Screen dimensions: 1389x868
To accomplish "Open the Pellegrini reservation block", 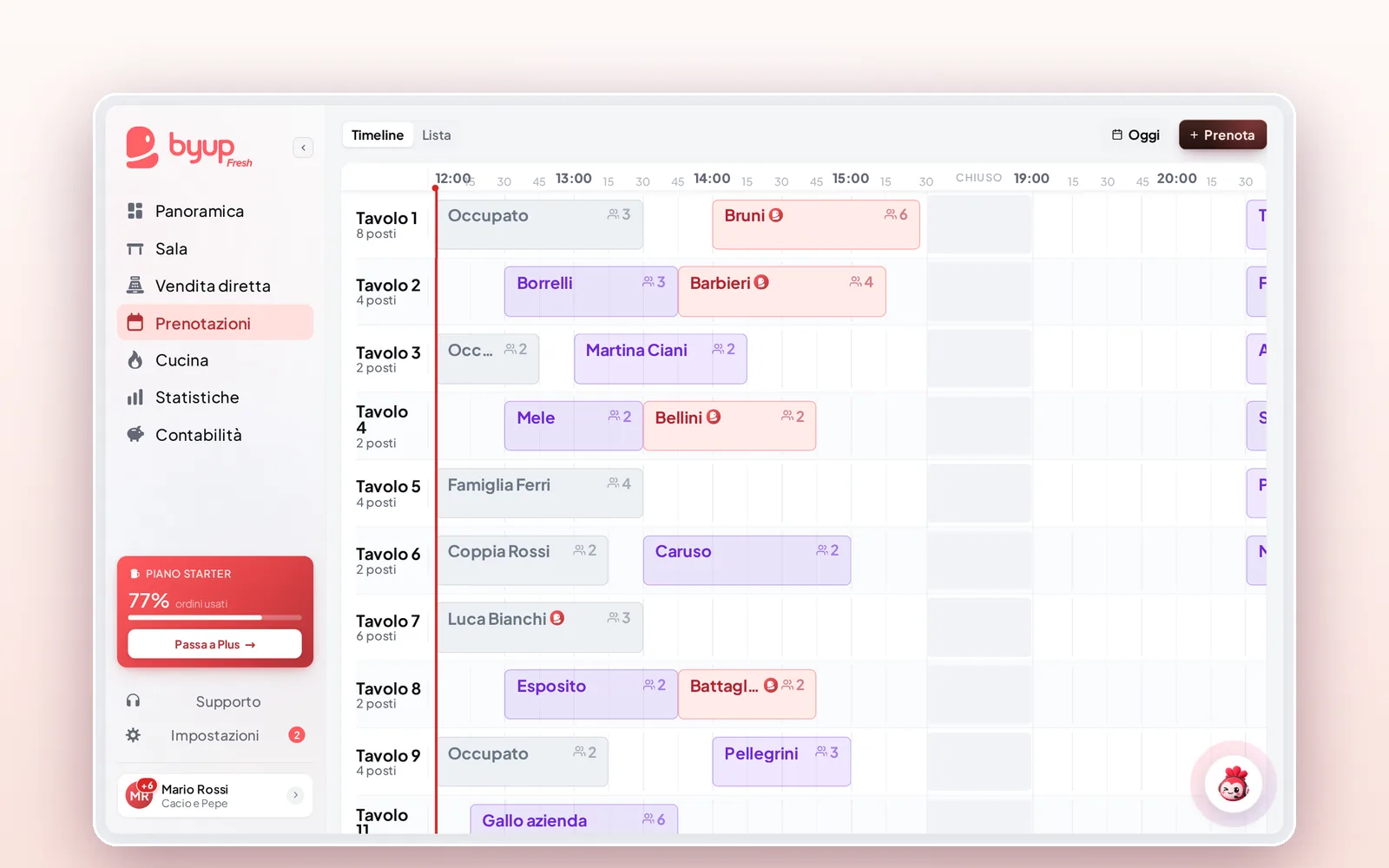I will [x=781, y=761].
